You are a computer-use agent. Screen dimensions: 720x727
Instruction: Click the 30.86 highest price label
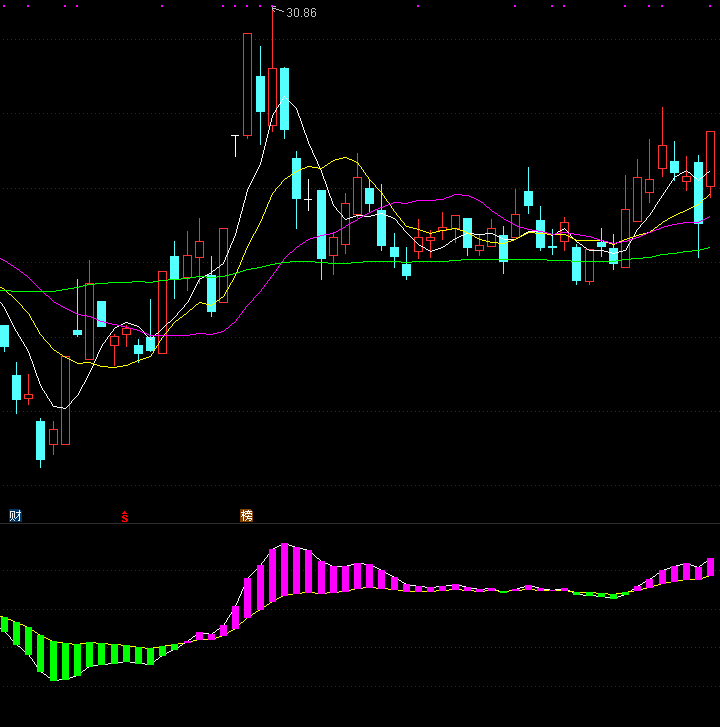pos(301,13)
